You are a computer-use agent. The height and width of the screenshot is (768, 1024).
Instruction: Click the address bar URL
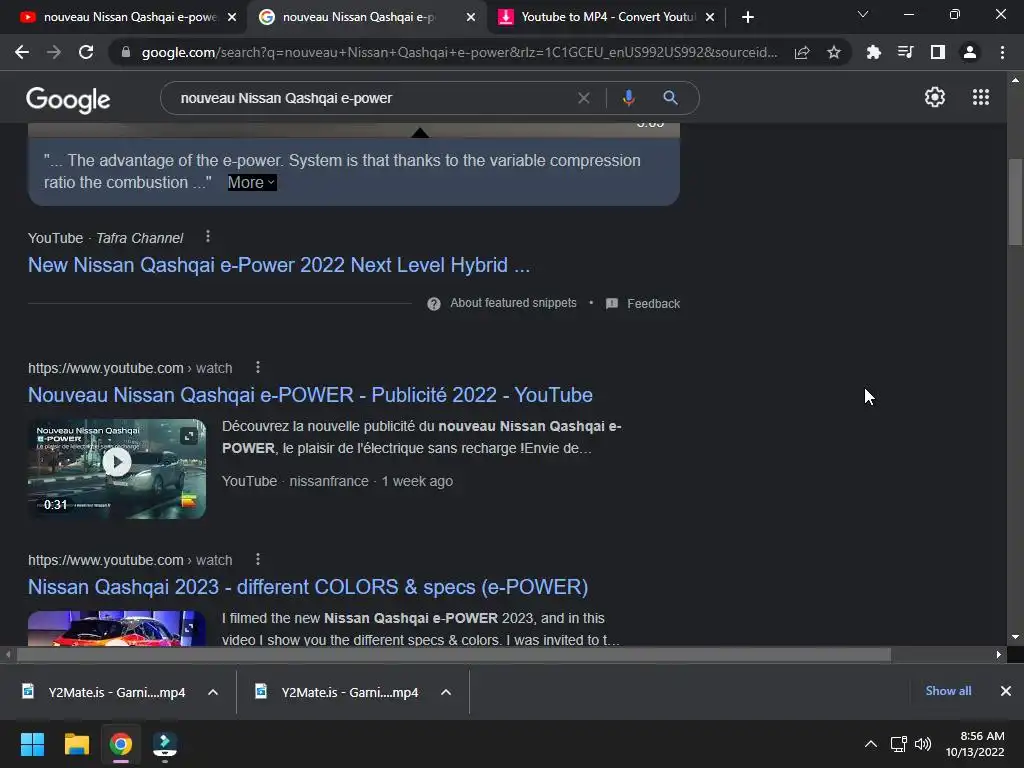[459, 52]
